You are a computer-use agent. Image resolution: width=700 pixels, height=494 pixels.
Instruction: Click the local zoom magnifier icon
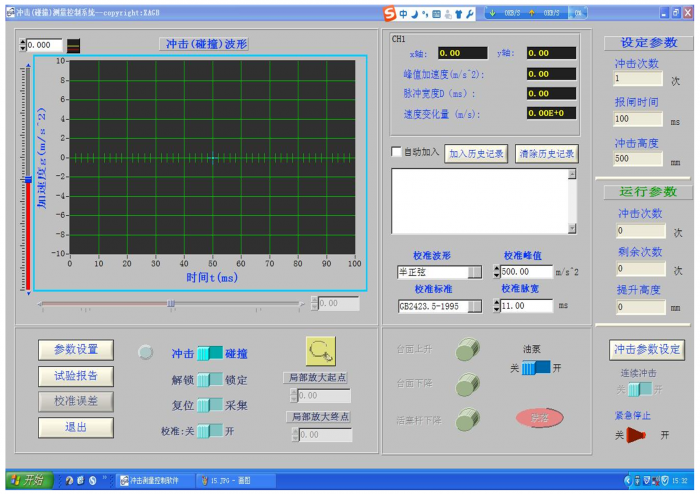coord(321,351)
